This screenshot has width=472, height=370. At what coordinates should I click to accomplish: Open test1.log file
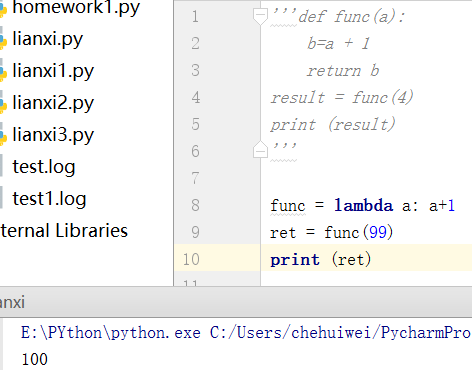(49, 199)
